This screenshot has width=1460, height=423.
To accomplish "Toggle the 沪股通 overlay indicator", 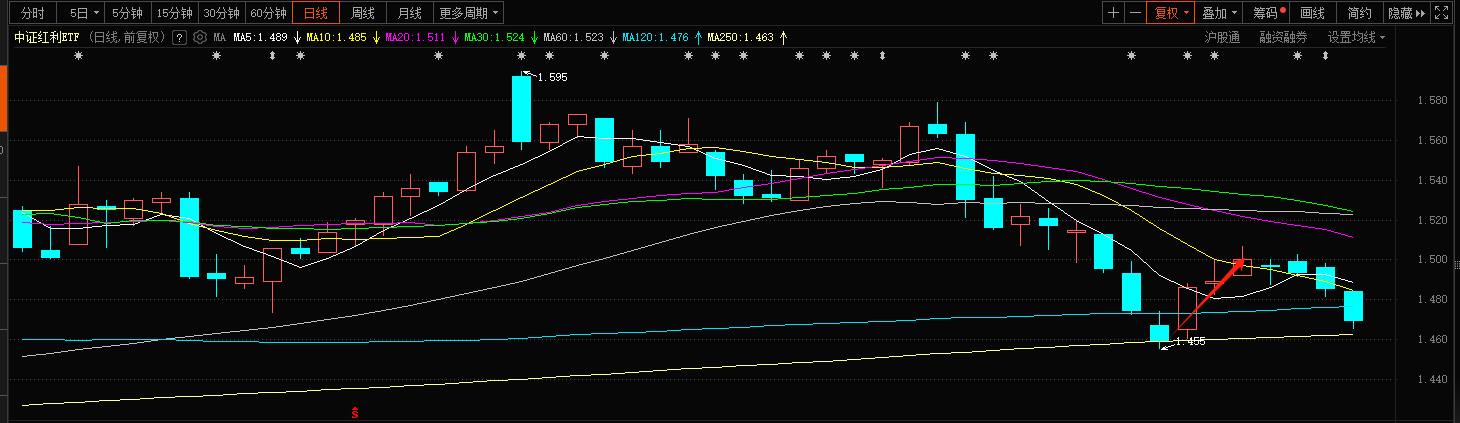I will tap(1222, 38).
